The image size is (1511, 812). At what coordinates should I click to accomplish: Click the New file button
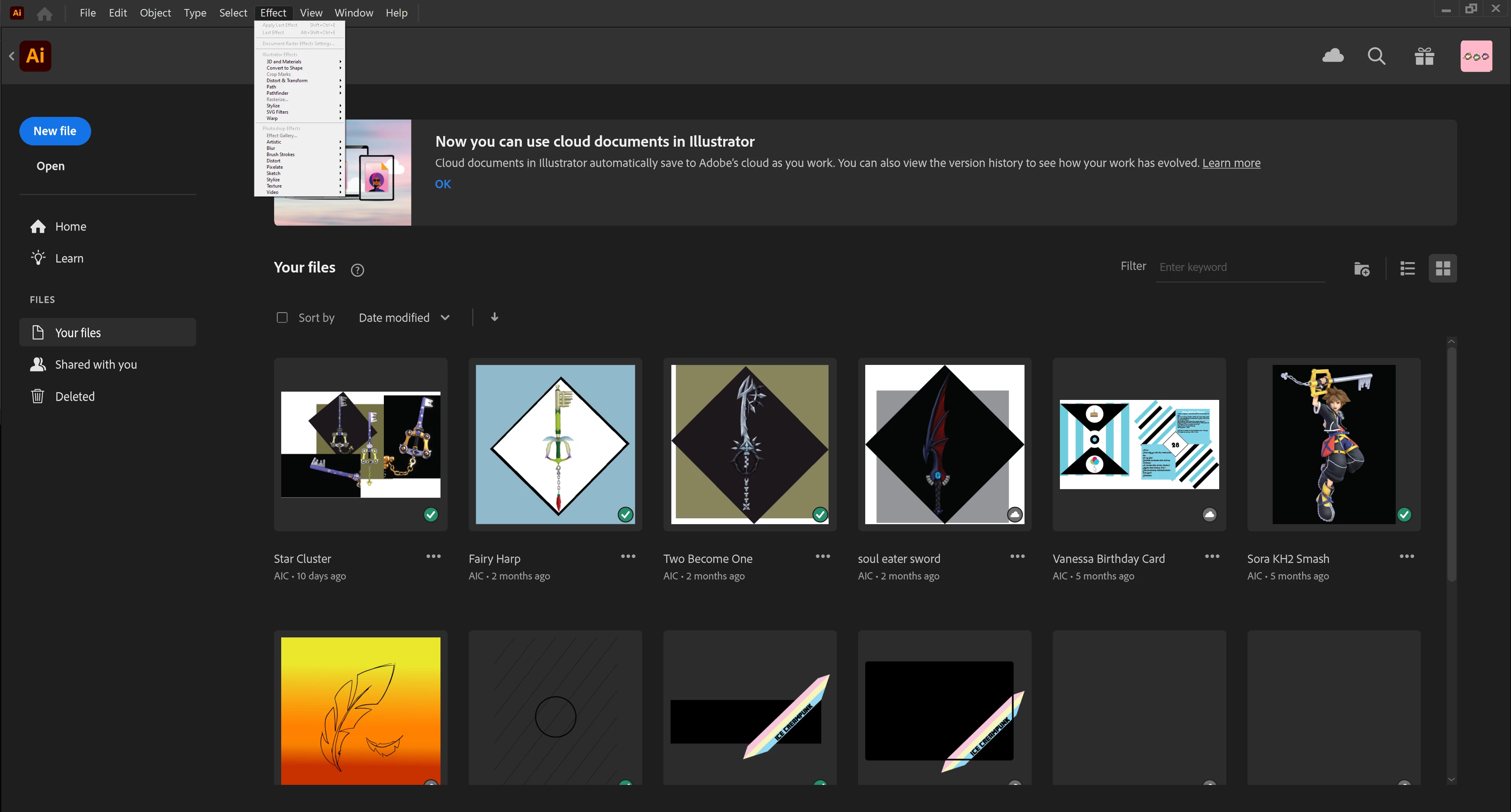(55, 131)
